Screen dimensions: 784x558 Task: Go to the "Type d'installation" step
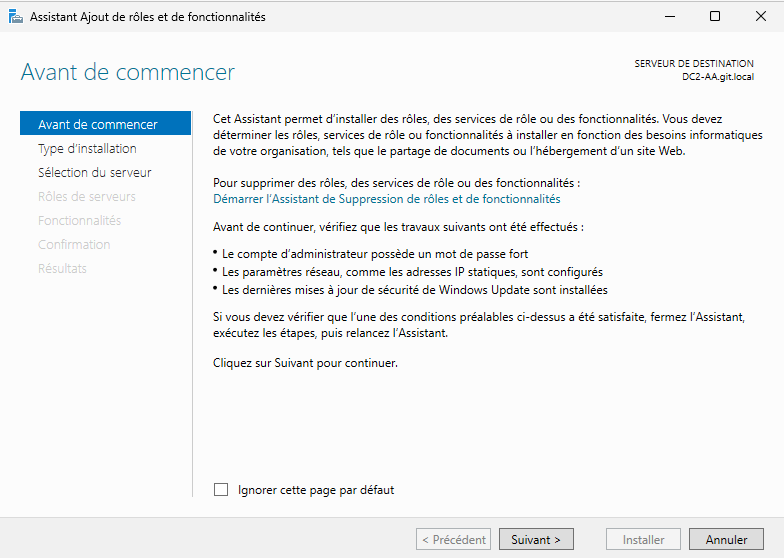click(x=87, y=148)
